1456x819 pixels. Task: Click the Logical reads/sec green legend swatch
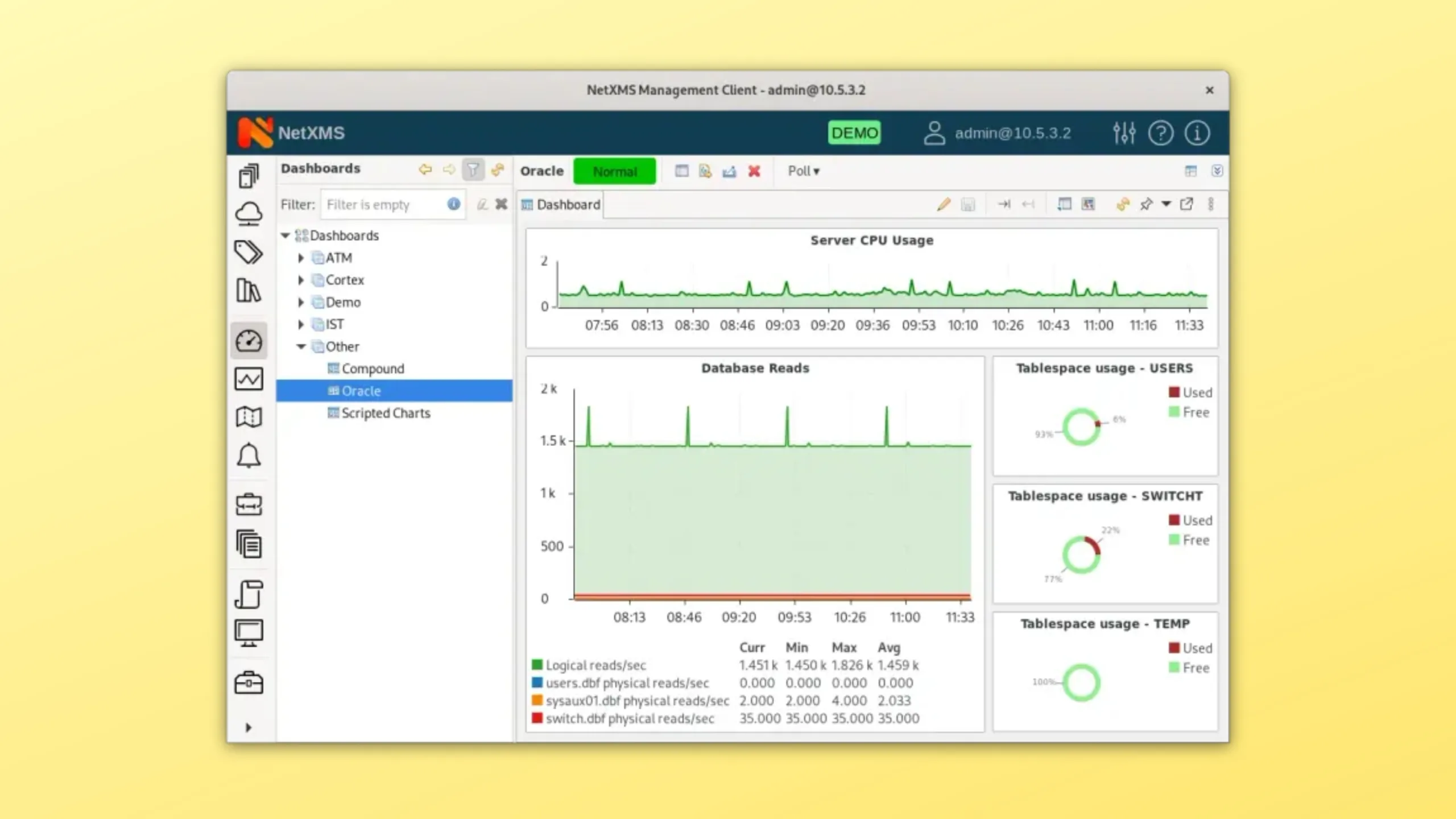537,664
